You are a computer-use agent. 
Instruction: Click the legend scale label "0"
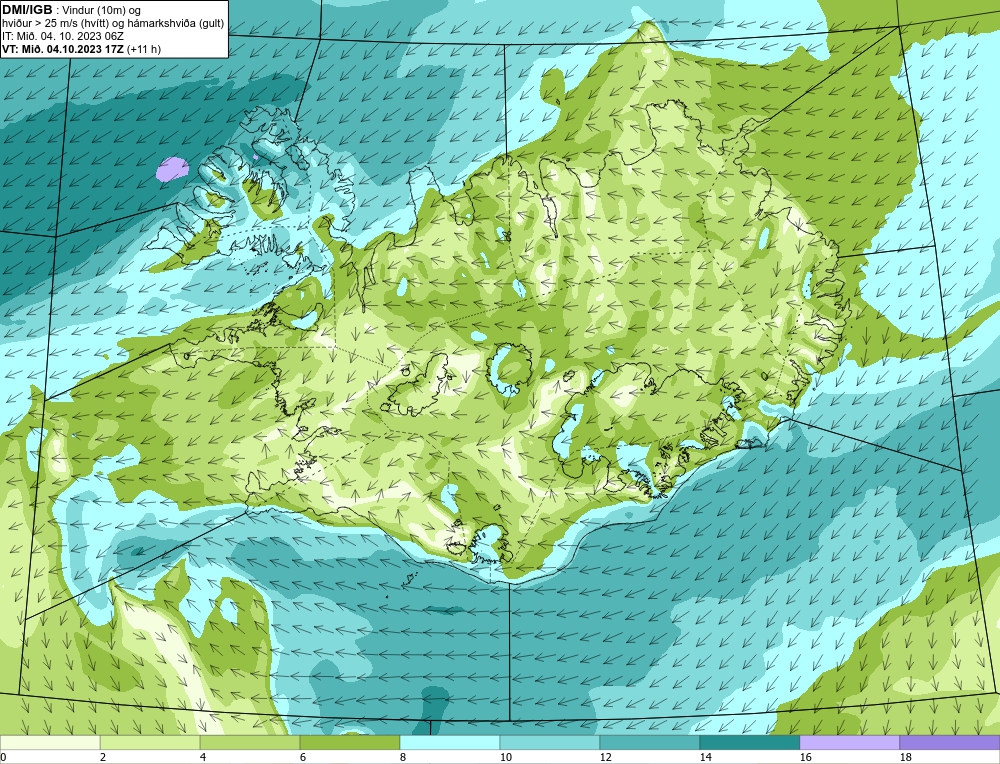(x=3, y=757)
